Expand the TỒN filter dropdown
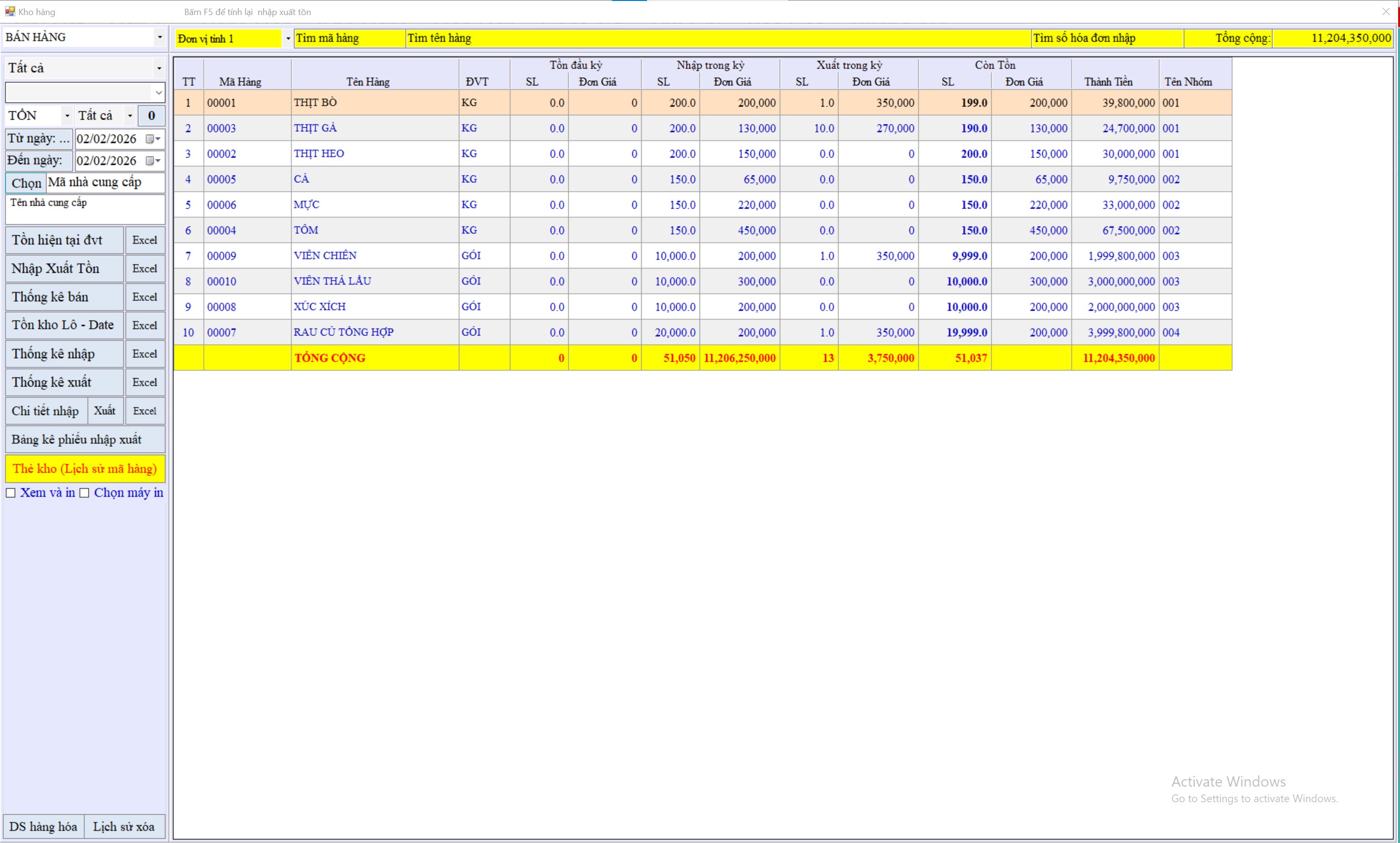 pyautogui.click(x=67, y=116)
